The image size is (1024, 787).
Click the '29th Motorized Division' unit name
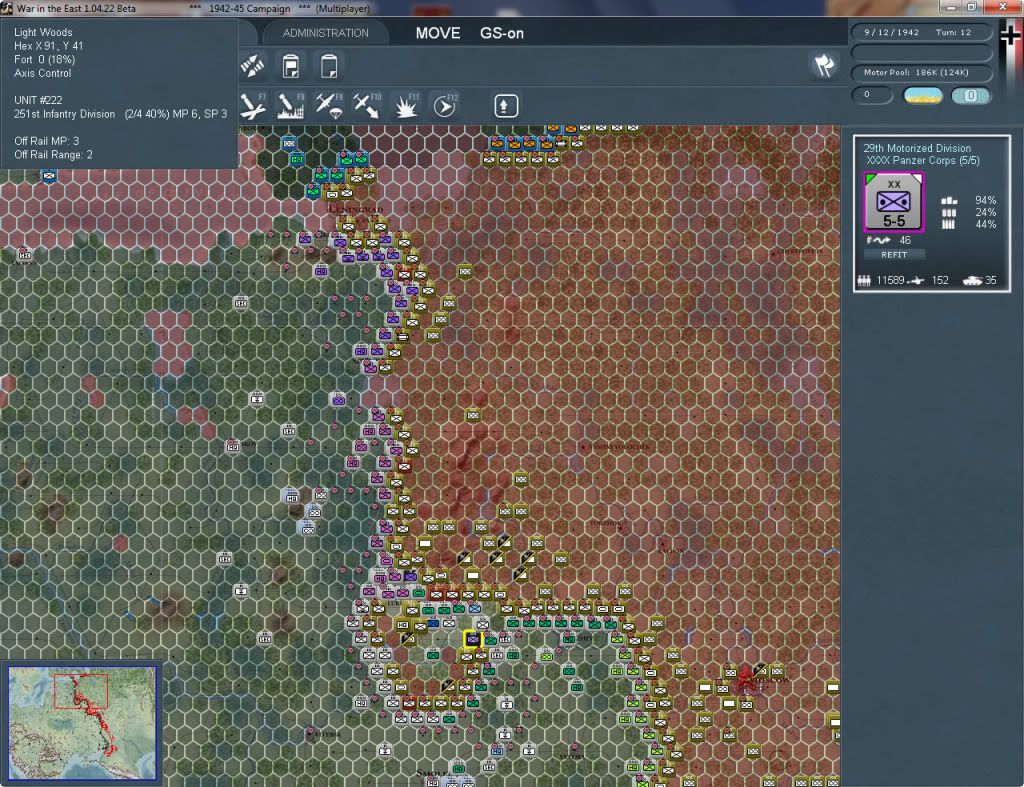point(917,148)
